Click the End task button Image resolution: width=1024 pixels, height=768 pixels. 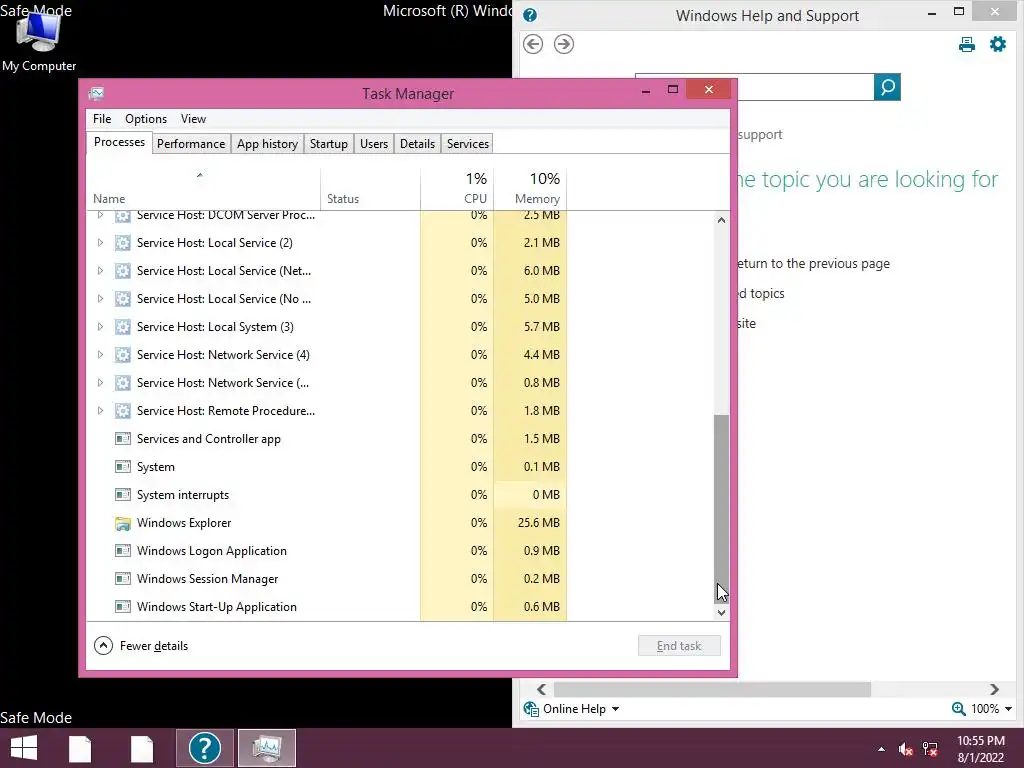click(679, 646)
